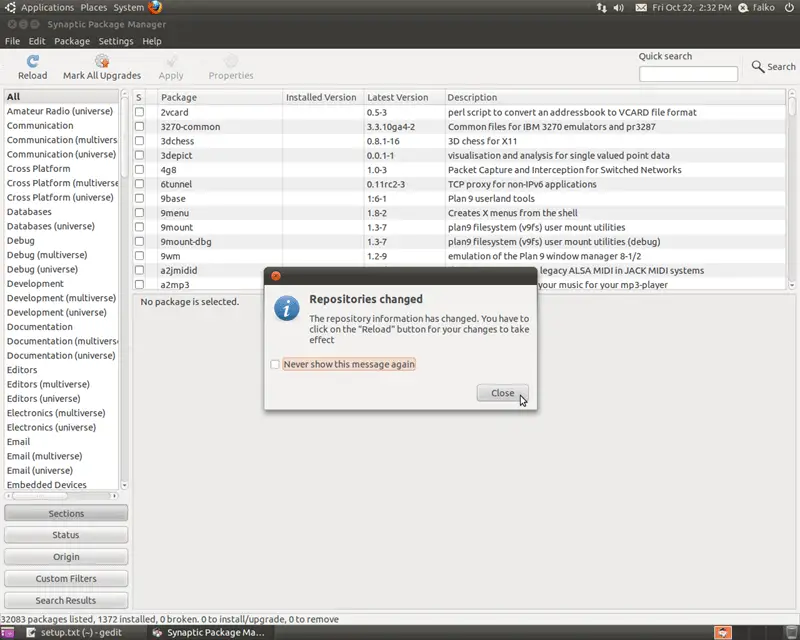Image resolution: width=800 pixels, height=640 pixels.
Task: Click the Sections filter button
Action: [66, 513]
